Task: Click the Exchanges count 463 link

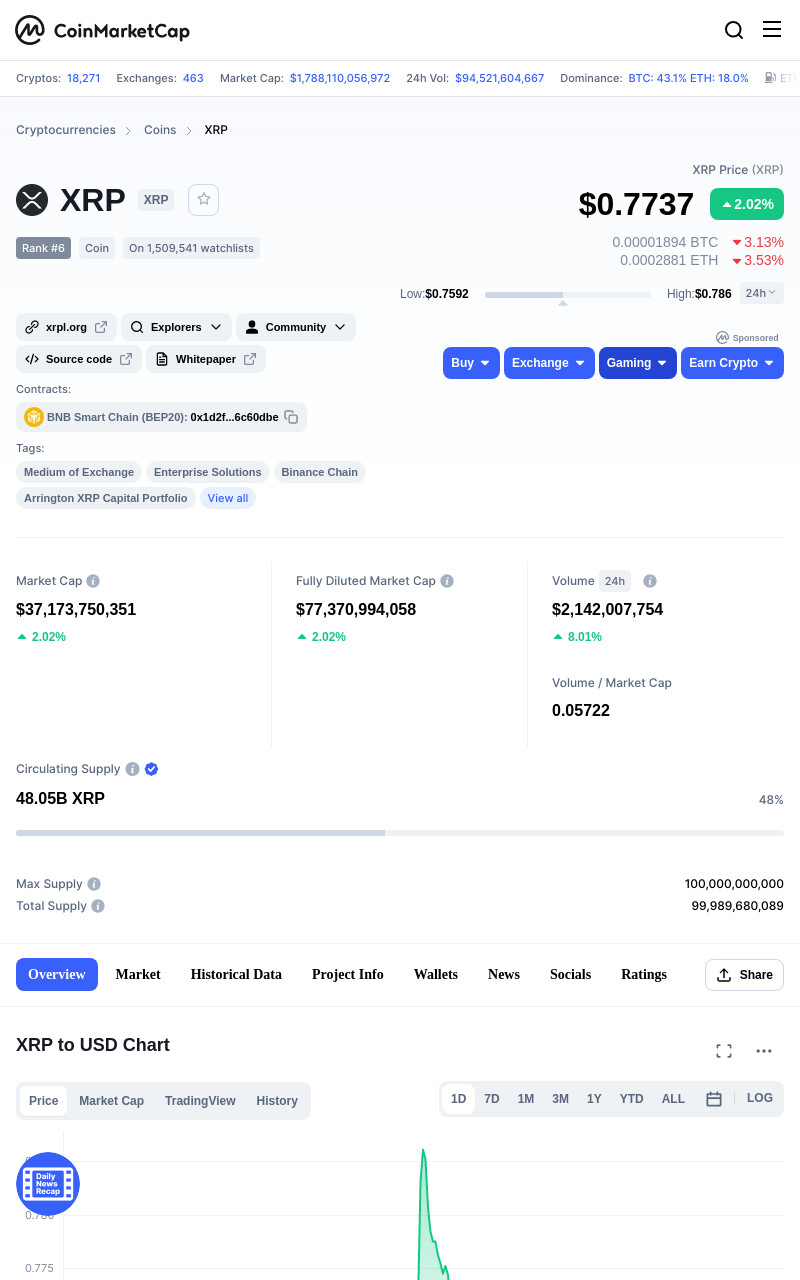Action: pos(193,78)
